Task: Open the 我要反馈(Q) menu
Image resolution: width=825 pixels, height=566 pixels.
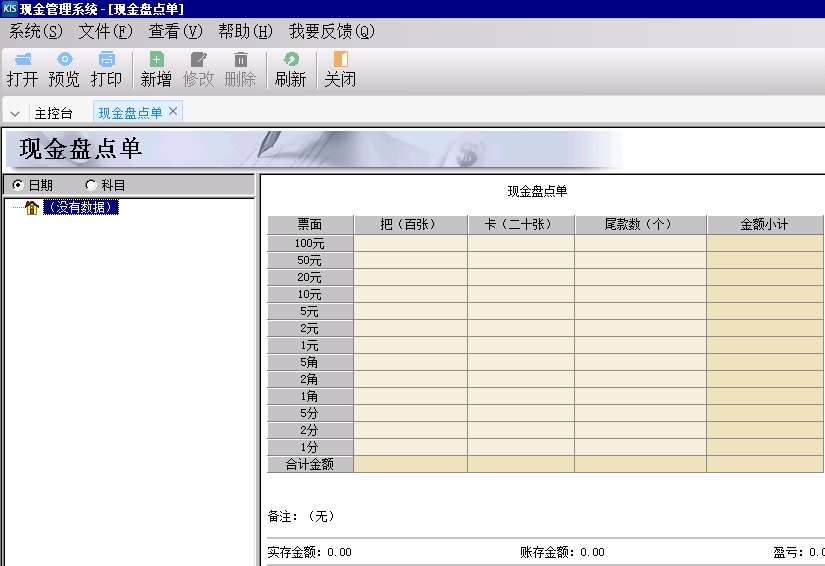Action: [x=331, y=32]
